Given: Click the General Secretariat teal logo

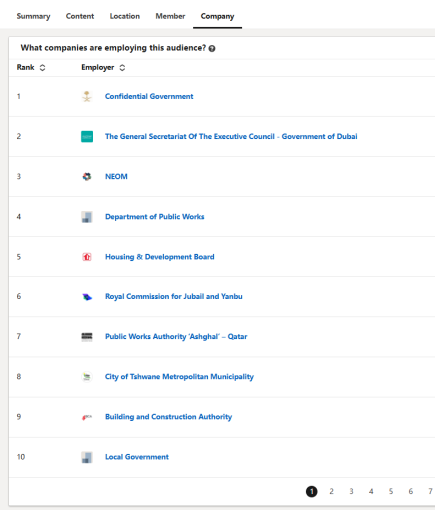Looking at the screenshot, I should coord(87,136).
